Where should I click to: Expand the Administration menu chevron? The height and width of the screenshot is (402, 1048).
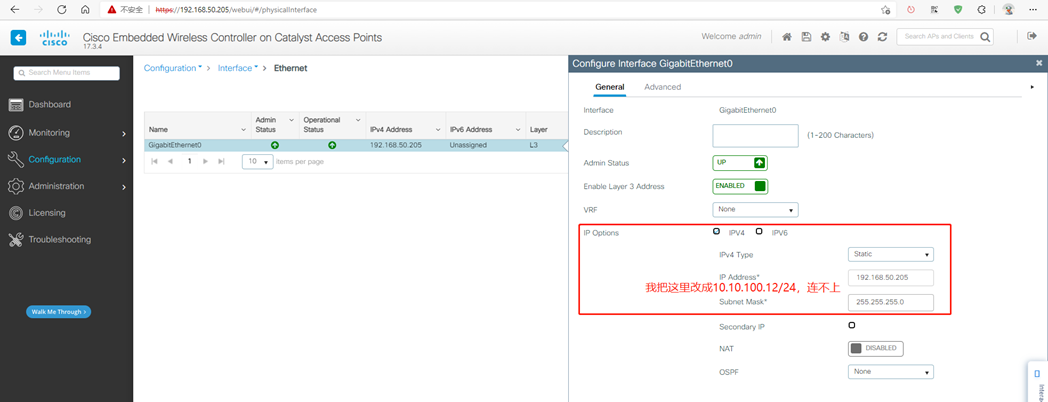pos(124,187)
